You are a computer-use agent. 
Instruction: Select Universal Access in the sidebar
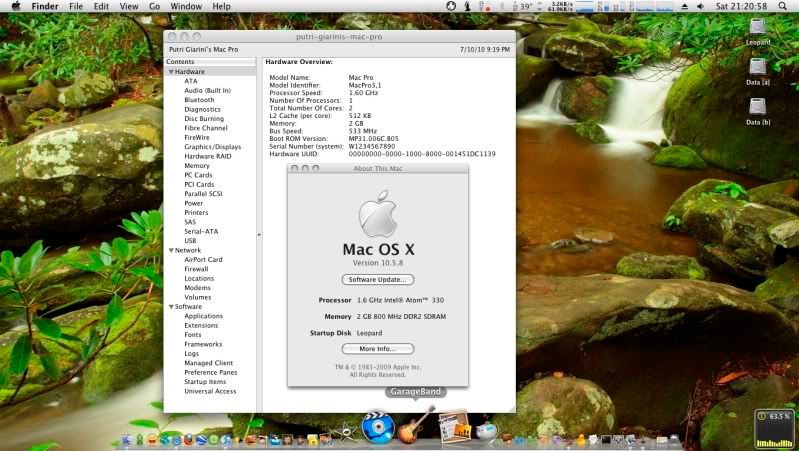210,391
